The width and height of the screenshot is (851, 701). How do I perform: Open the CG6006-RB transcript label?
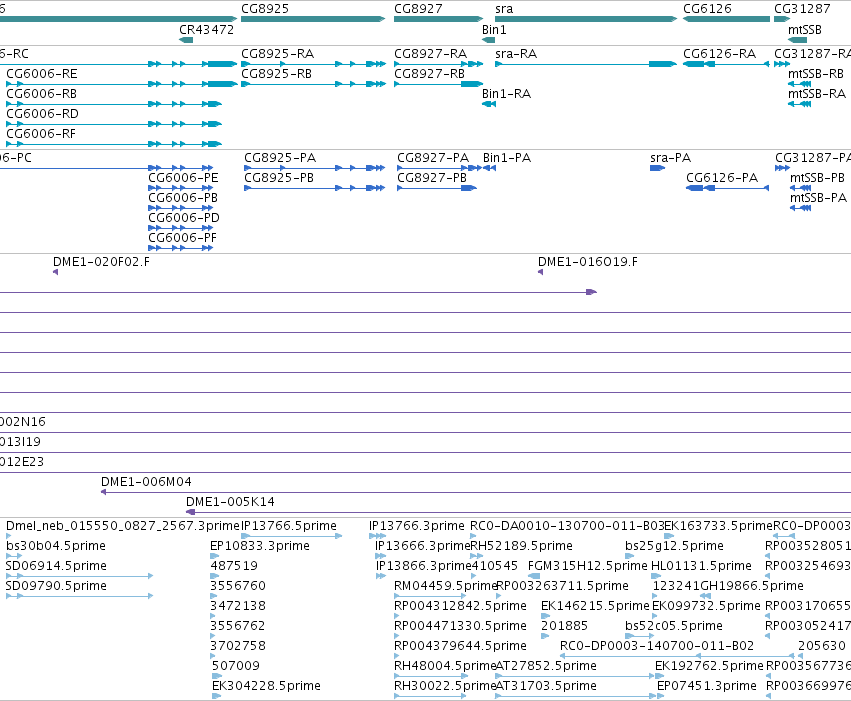coord(41,94)
